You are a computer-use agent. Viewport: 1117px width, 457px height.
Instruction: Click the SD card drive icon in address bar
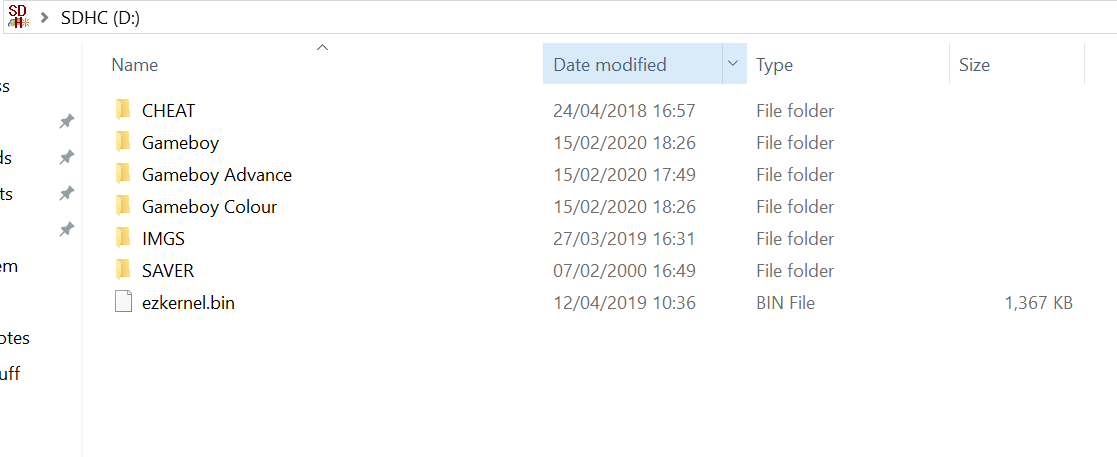click(18, 16)
